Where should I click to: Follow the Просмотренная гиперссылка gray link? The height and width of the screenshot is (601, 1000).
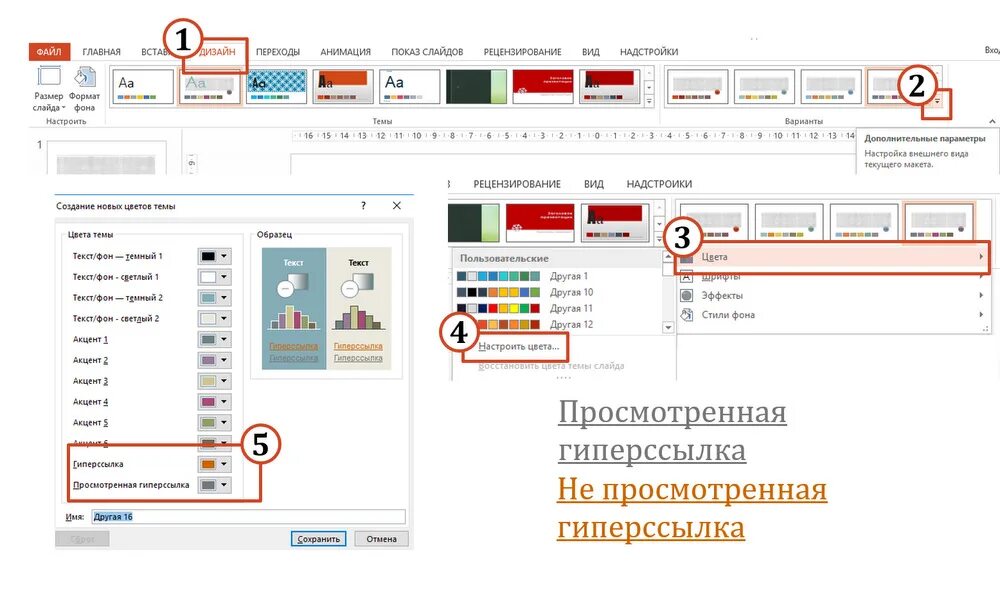672,431
